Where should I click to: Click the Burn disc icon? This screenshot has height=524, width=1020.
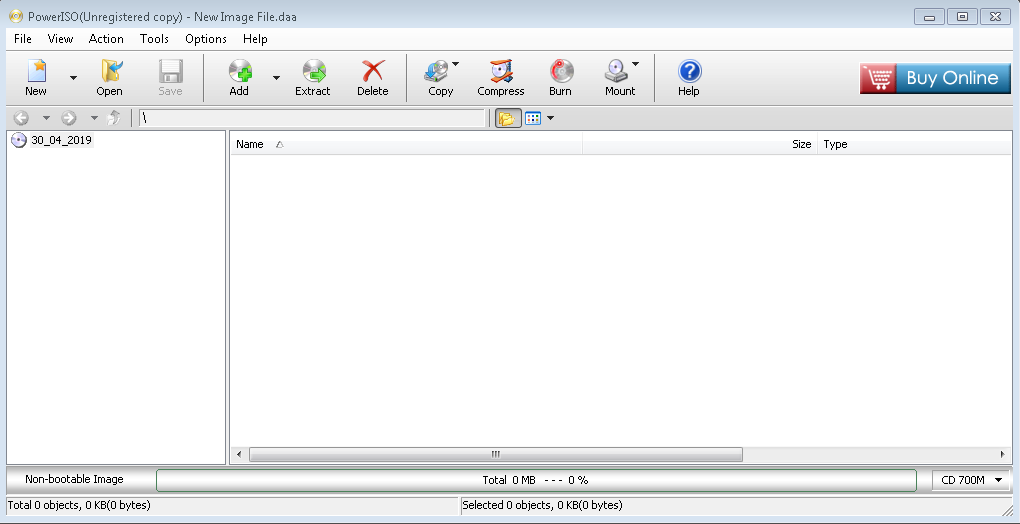pyautogui.click(x=561, y=72)
